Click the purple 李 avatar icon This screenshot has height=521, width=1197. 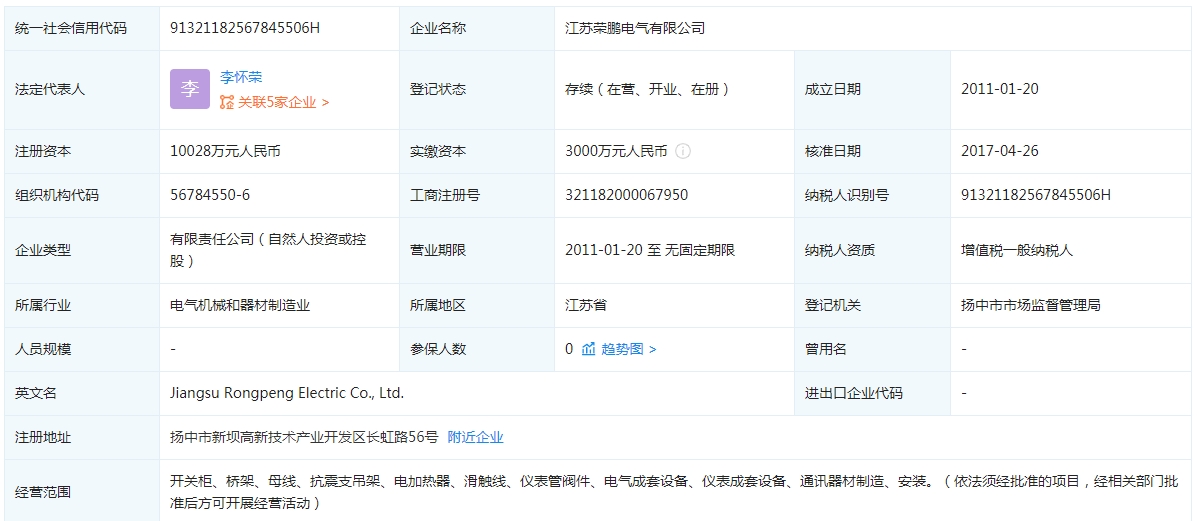[x=189, y=89]
